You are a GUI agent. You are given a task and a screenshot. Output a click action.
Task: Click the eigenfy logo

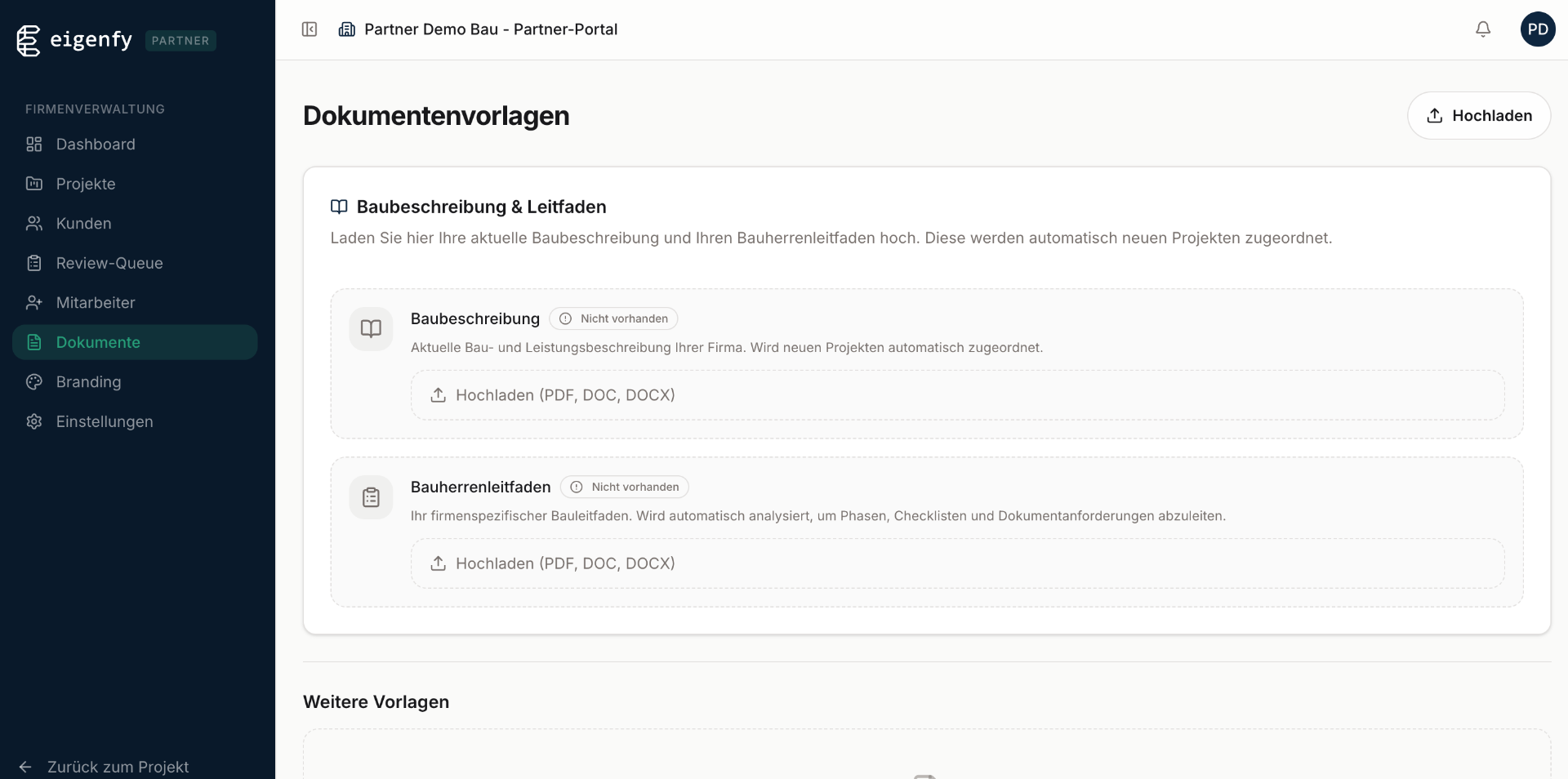click(x=75, y=40)
